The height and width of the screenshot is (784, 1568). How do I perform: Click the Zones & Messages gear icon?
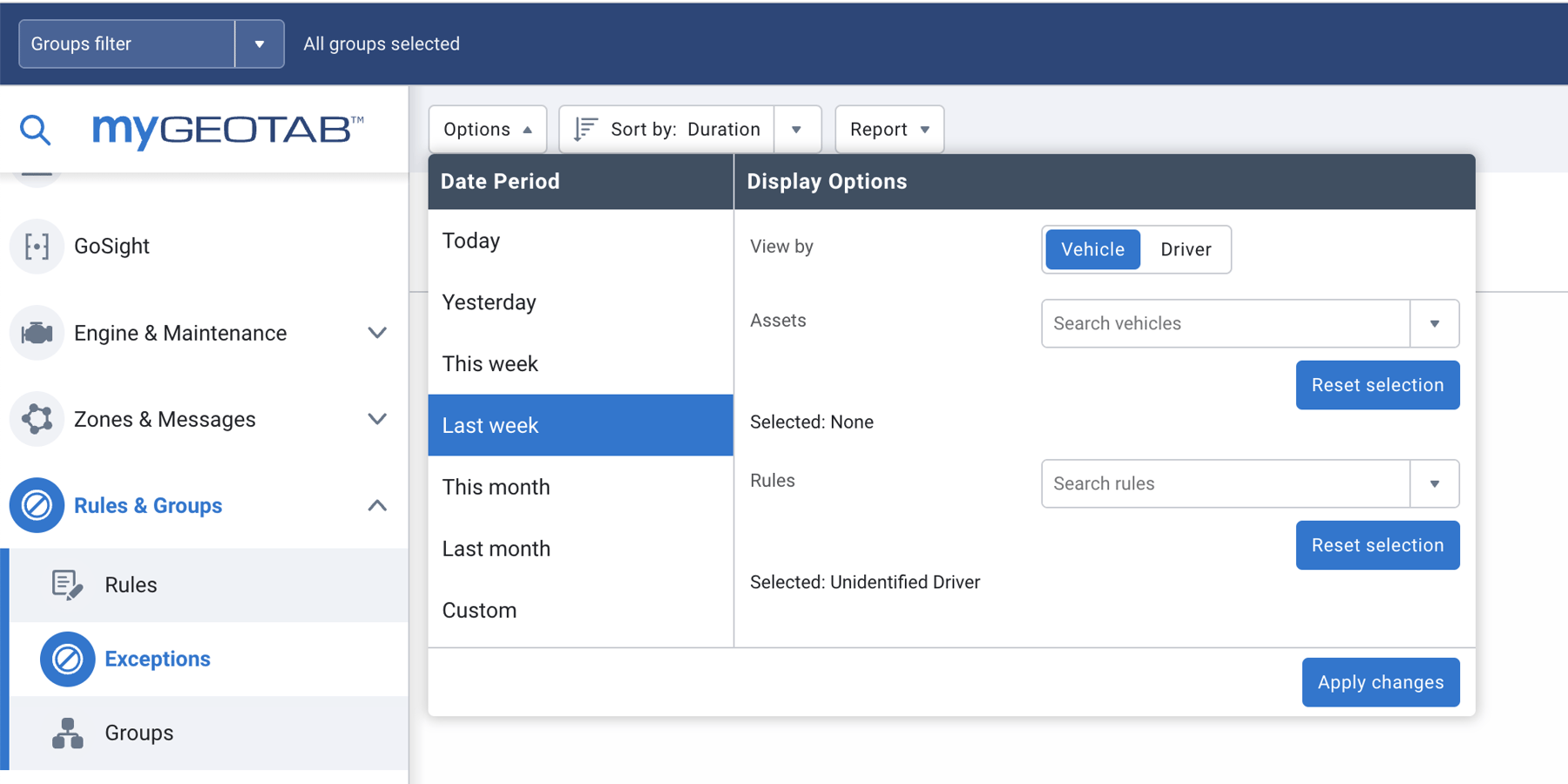[x=37, y=419]
